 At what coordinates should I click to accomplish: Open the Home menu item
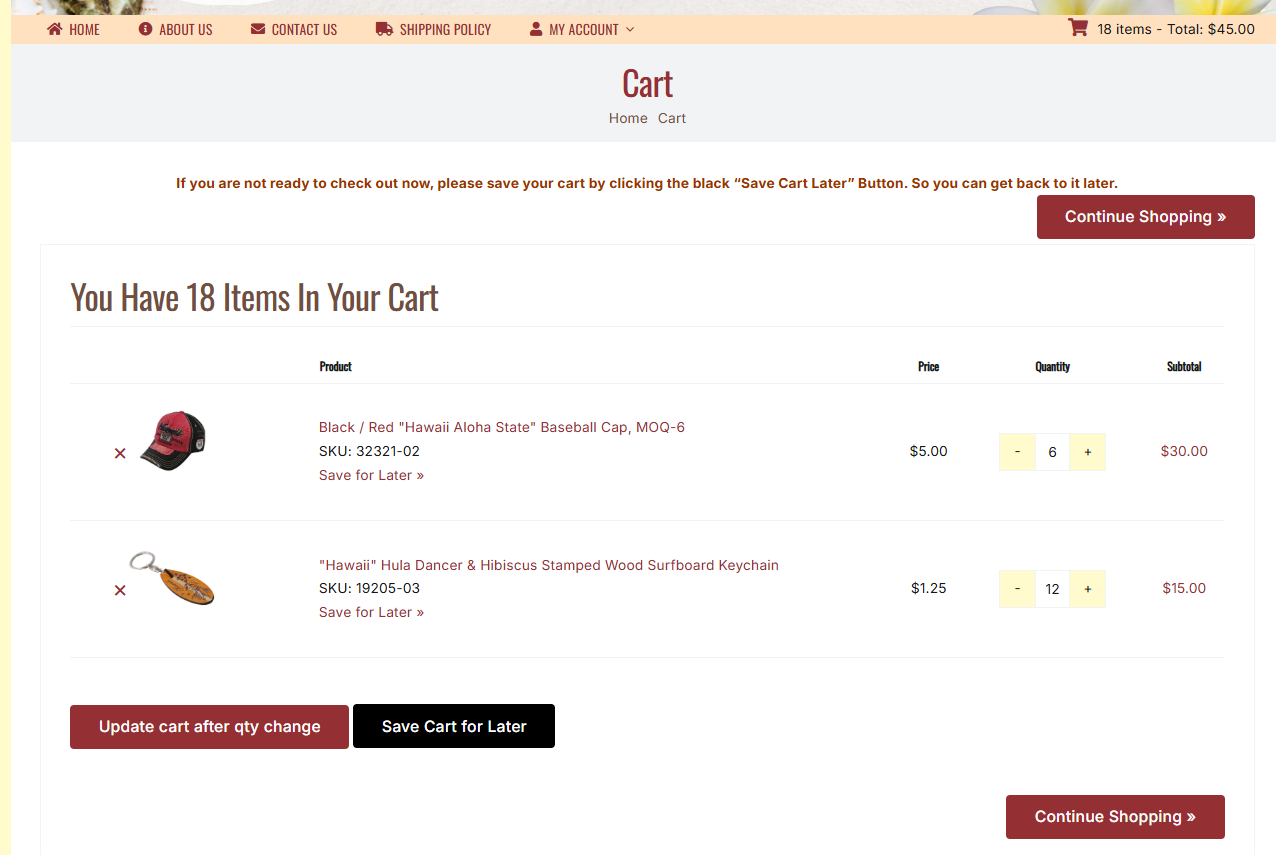coord(74,30)
